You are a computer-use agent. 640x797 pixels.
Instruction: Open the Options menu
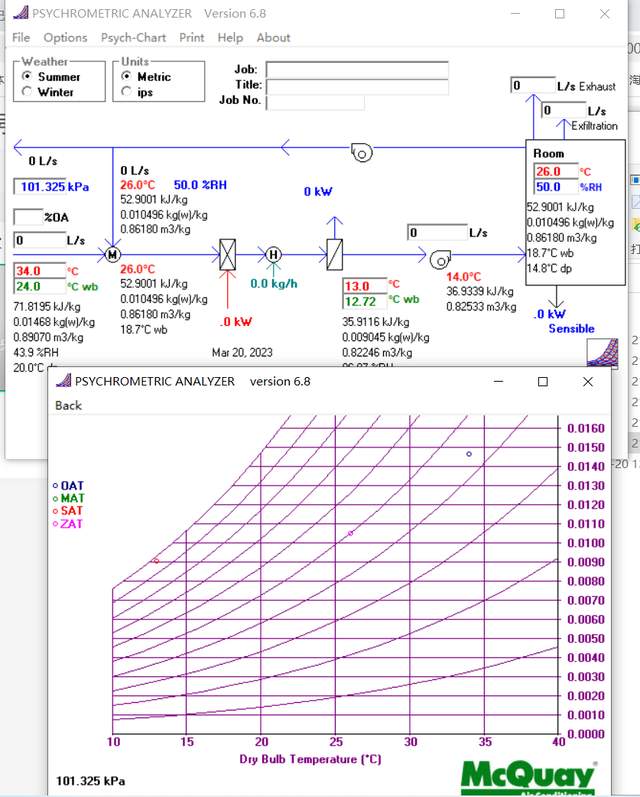click(65, 38)
